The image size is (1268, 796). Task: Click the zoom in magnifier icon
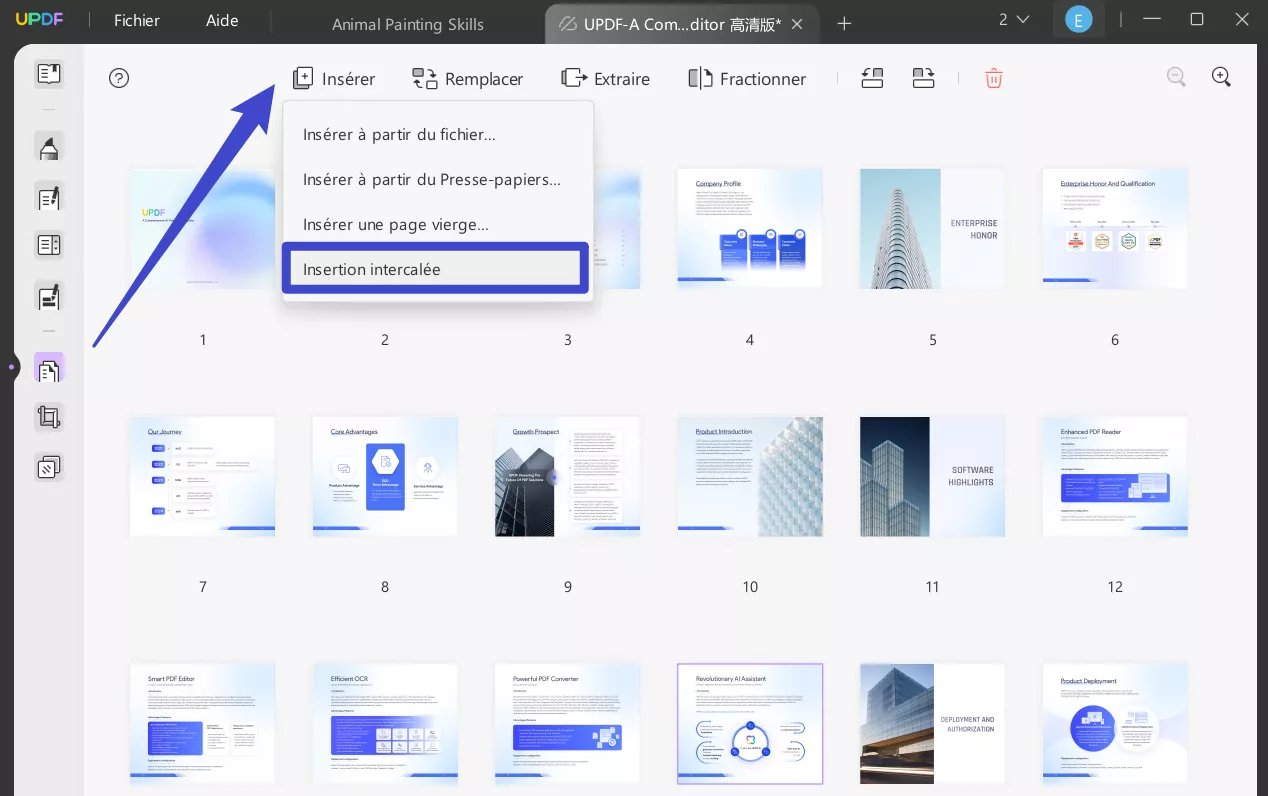point(1221,77)
